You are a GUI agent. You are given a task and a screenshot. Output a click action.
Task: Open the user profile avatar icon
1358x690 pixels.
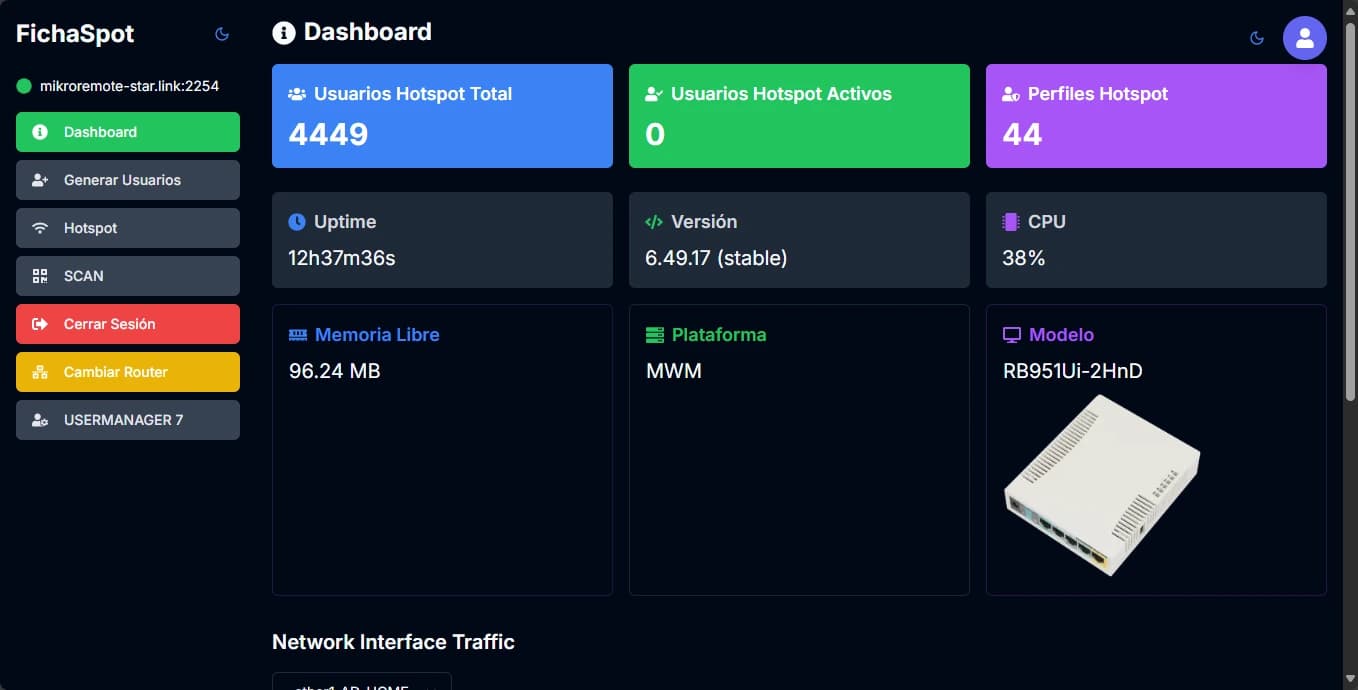1305,37
